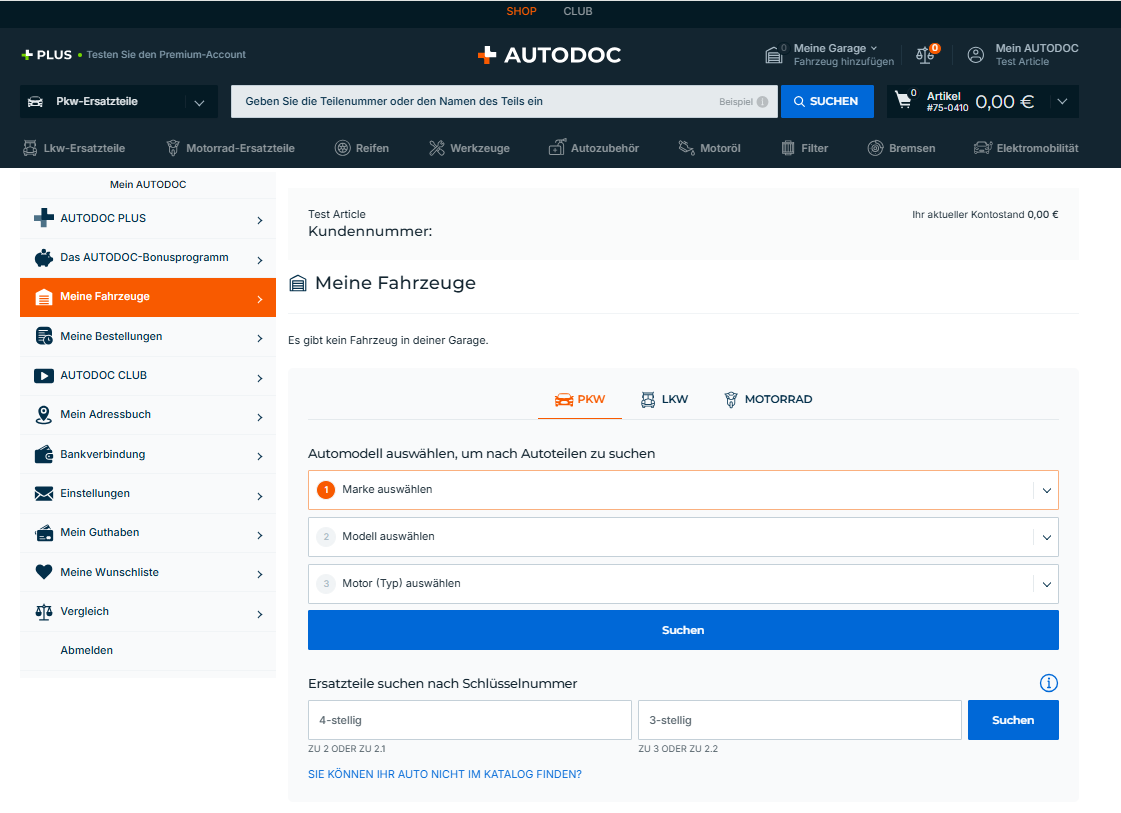Open Reifen tire category icon
The height and width of the screenshot is (813, 1121).
point(343,148)
